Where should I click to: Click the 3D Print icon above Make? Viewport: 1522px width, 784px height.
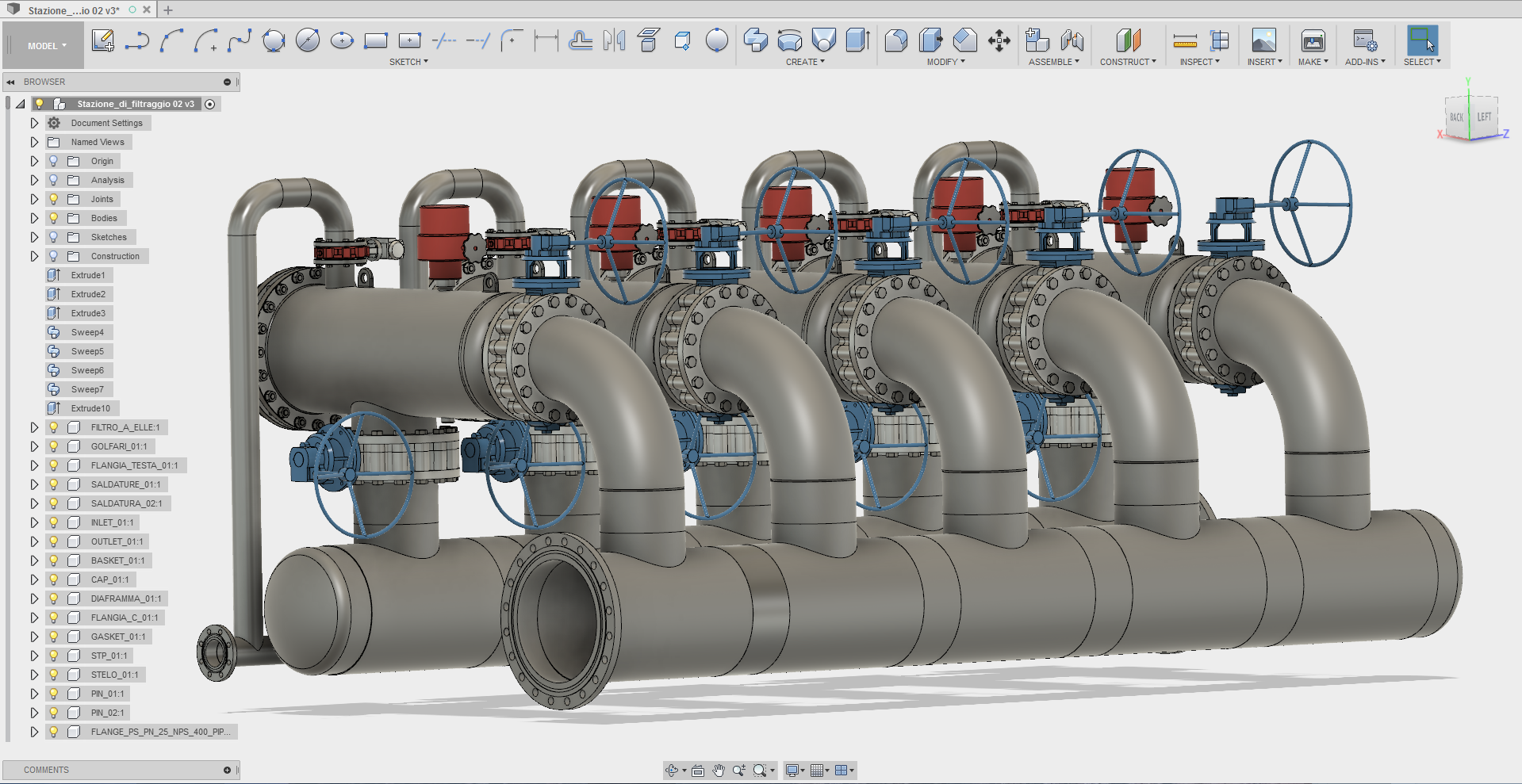click(x=1313, y=40)
